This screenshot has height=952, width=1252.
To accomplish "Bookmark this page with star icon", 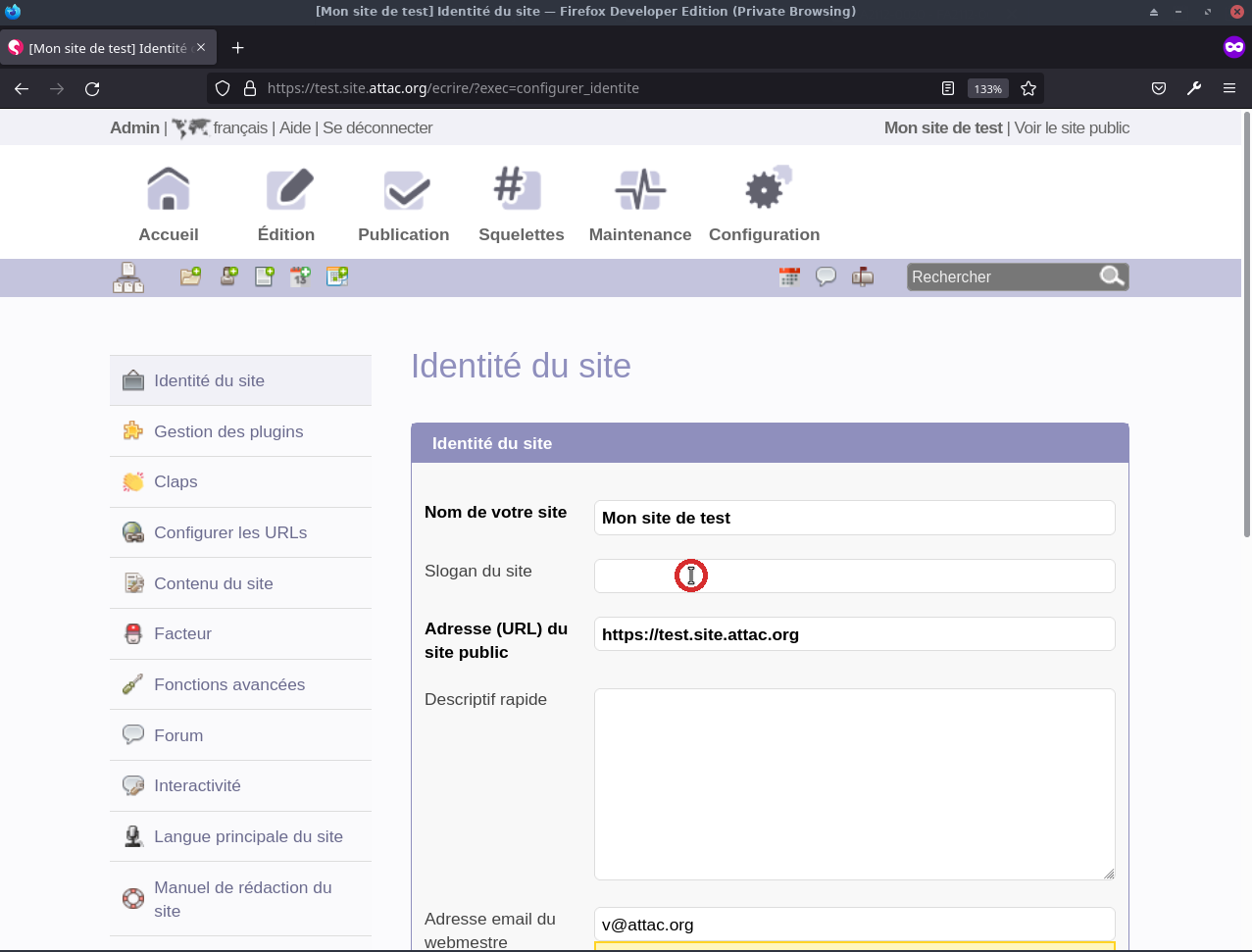I will pyautogui.click(x=1028, y=88).
